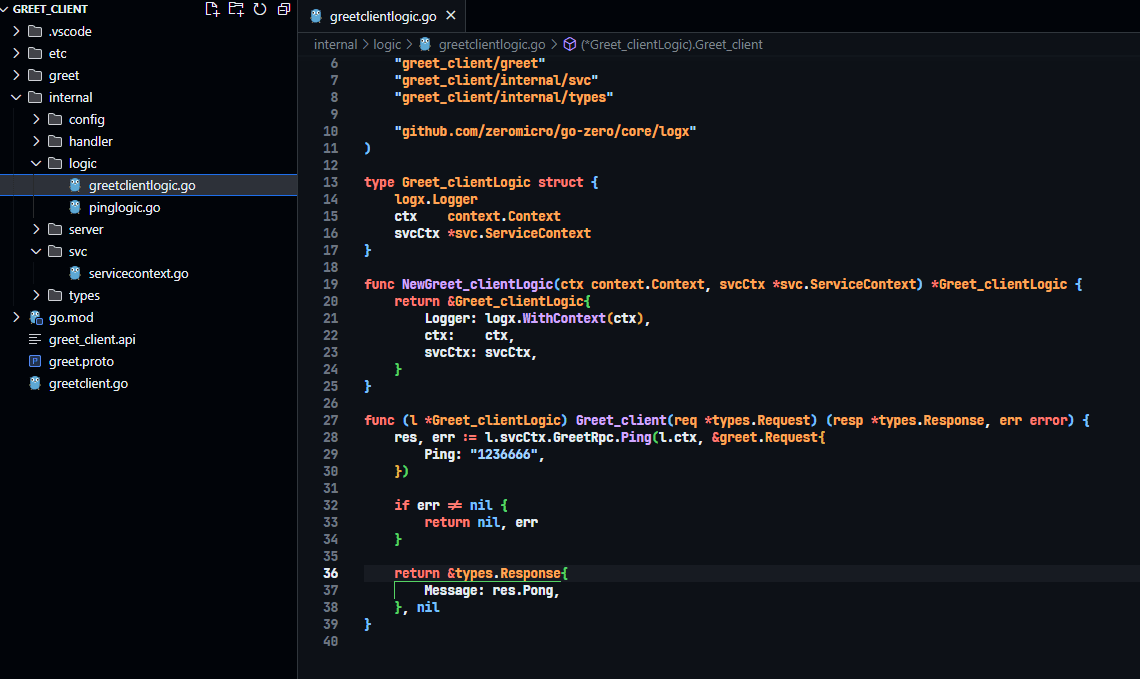This screenshot has width=1140, height=679.
Task: Expand the handler folder
Action: click(x=36, y=141)
